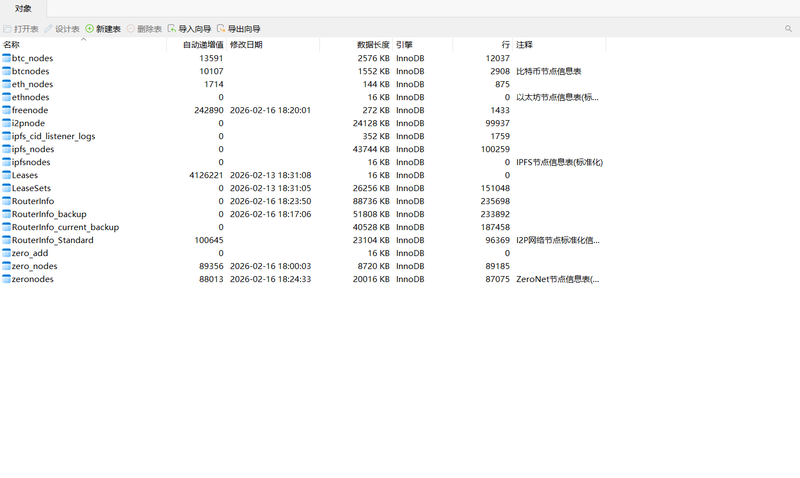
Task: Click the ZeroNet节点信息表 comment cell
Action: coord(558,280)
